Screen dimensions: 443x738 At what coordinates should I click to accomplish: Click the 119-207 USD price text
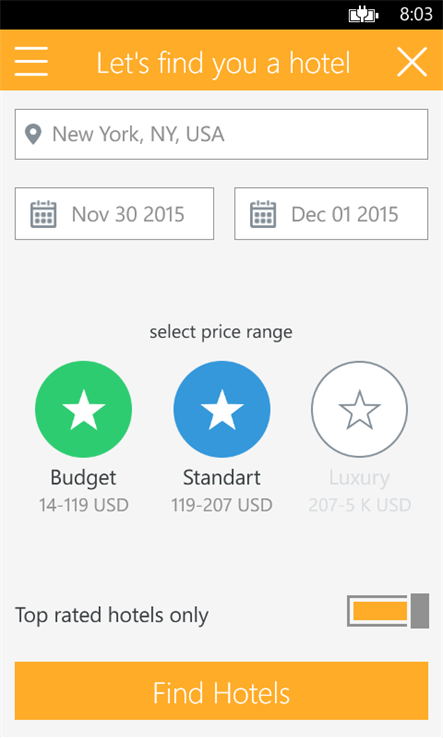coord(222,505)
